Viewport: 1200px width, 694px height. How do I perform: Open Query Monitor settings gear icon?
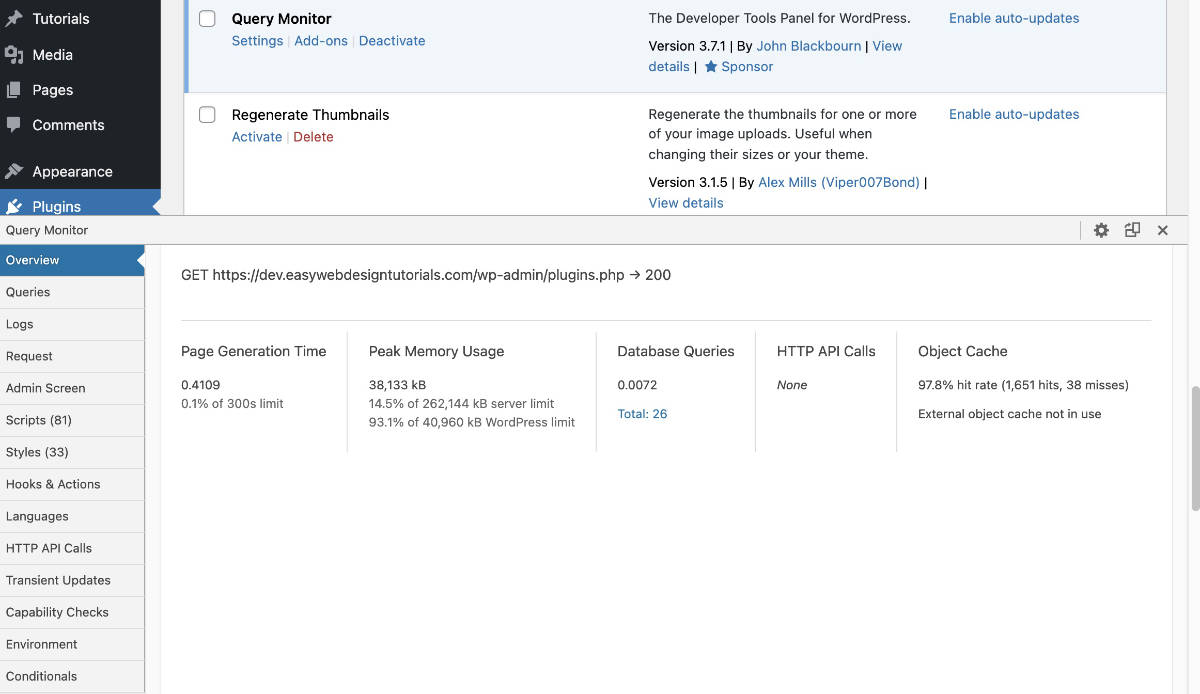tap(1101, 230)
